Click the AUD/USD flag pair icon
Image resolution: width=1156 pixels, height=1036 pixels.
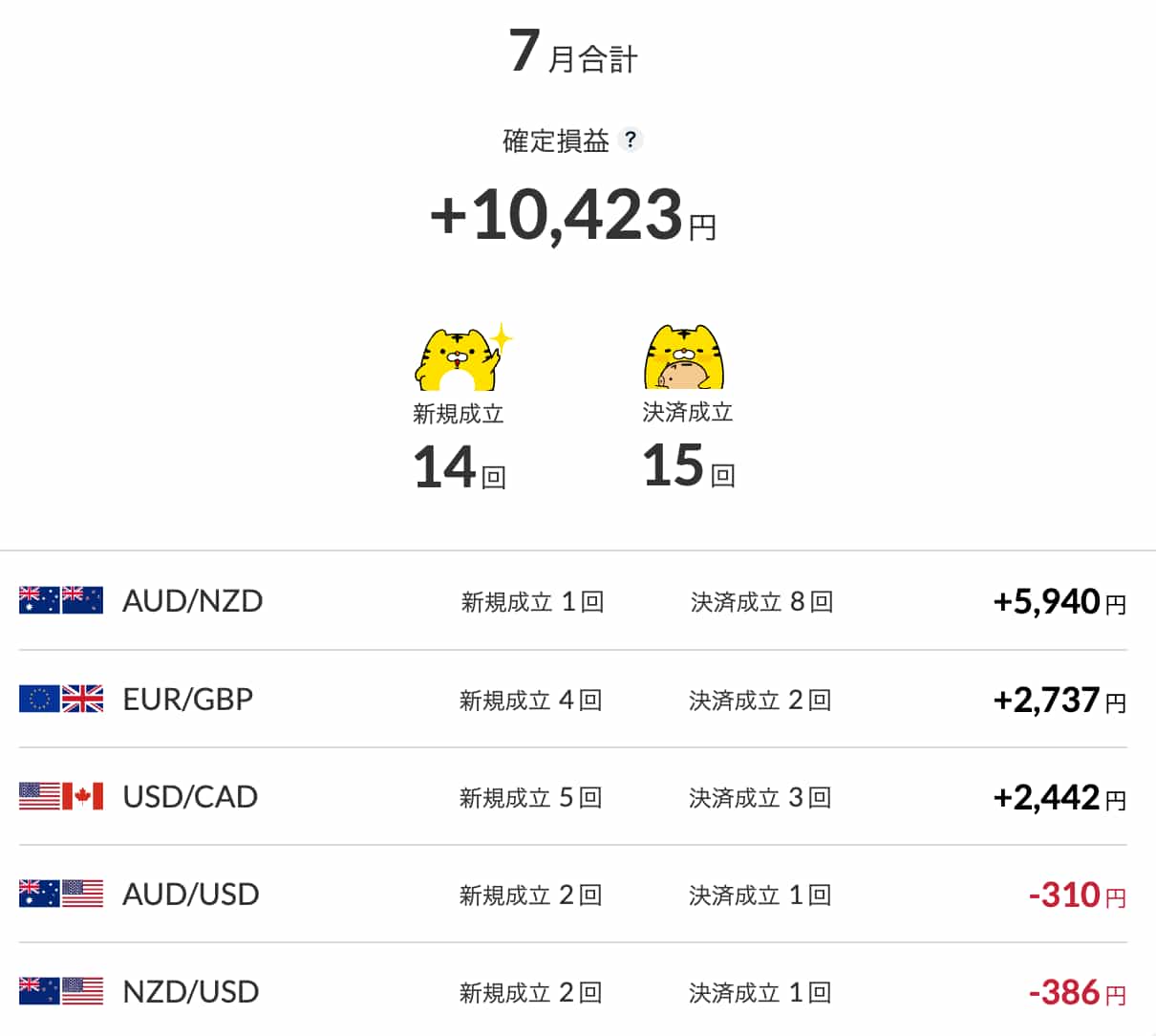[61, 894]
